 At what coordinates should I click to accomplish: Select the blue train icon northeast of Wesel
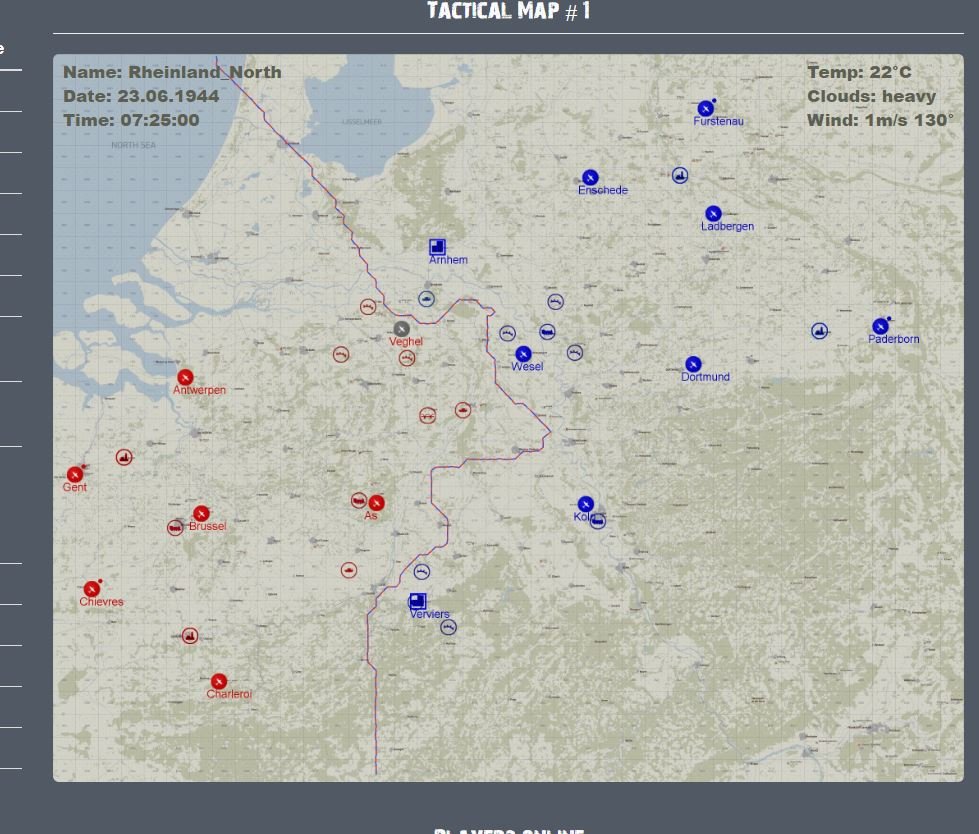[548, 331]
